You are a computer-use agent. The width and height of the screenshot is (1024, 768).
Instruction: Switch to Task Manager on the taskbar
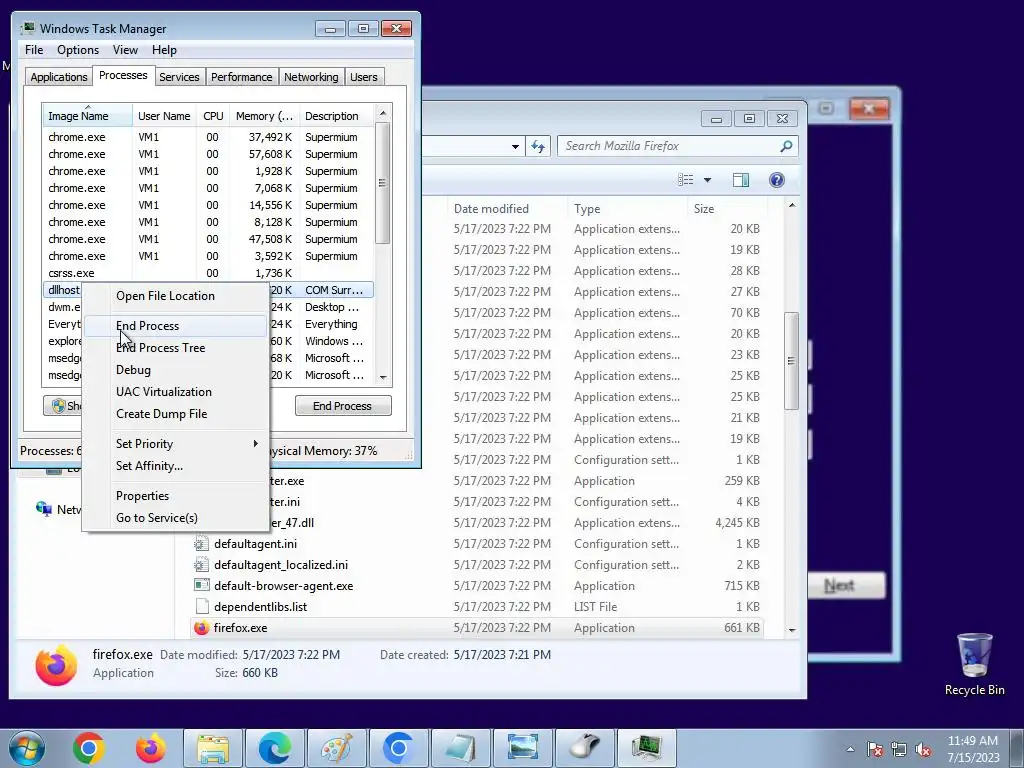[x=647, y=748]
